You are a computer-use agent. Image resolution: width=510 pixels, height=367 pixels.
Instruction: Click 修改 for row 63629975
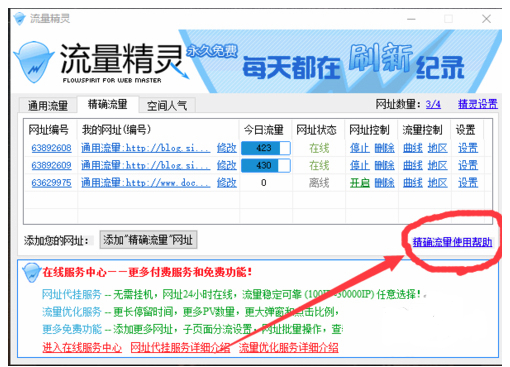click(x=227, y=183)
